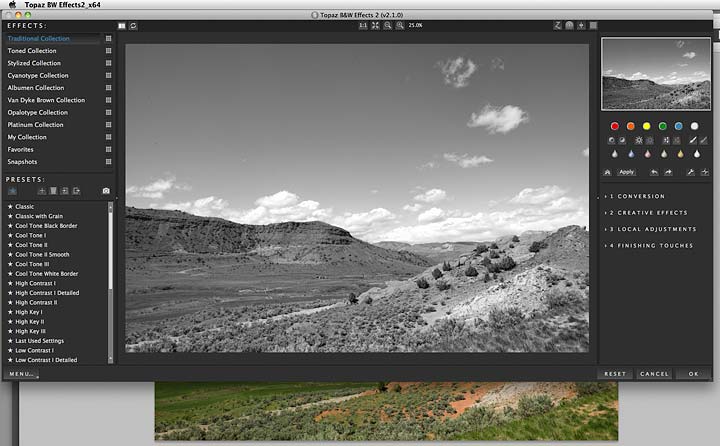Select the white color filter
The height and width of the screenshot is (446, 720).
pyautogui.click(x=694, y=126)
